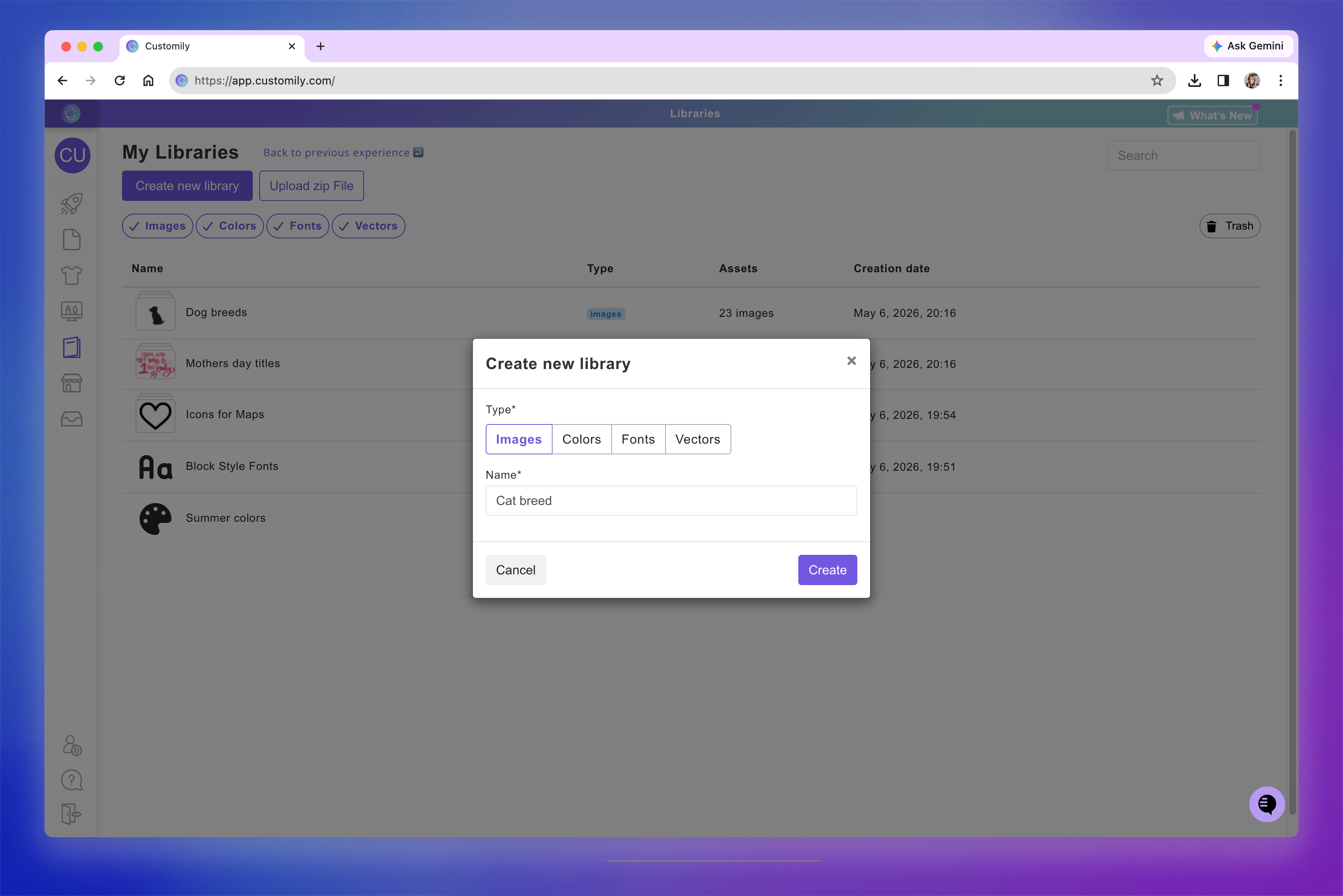This screenshot has height=896, width=1343.
Task: Open the inbox tray sidebar icon
Action: click(71, 419)
